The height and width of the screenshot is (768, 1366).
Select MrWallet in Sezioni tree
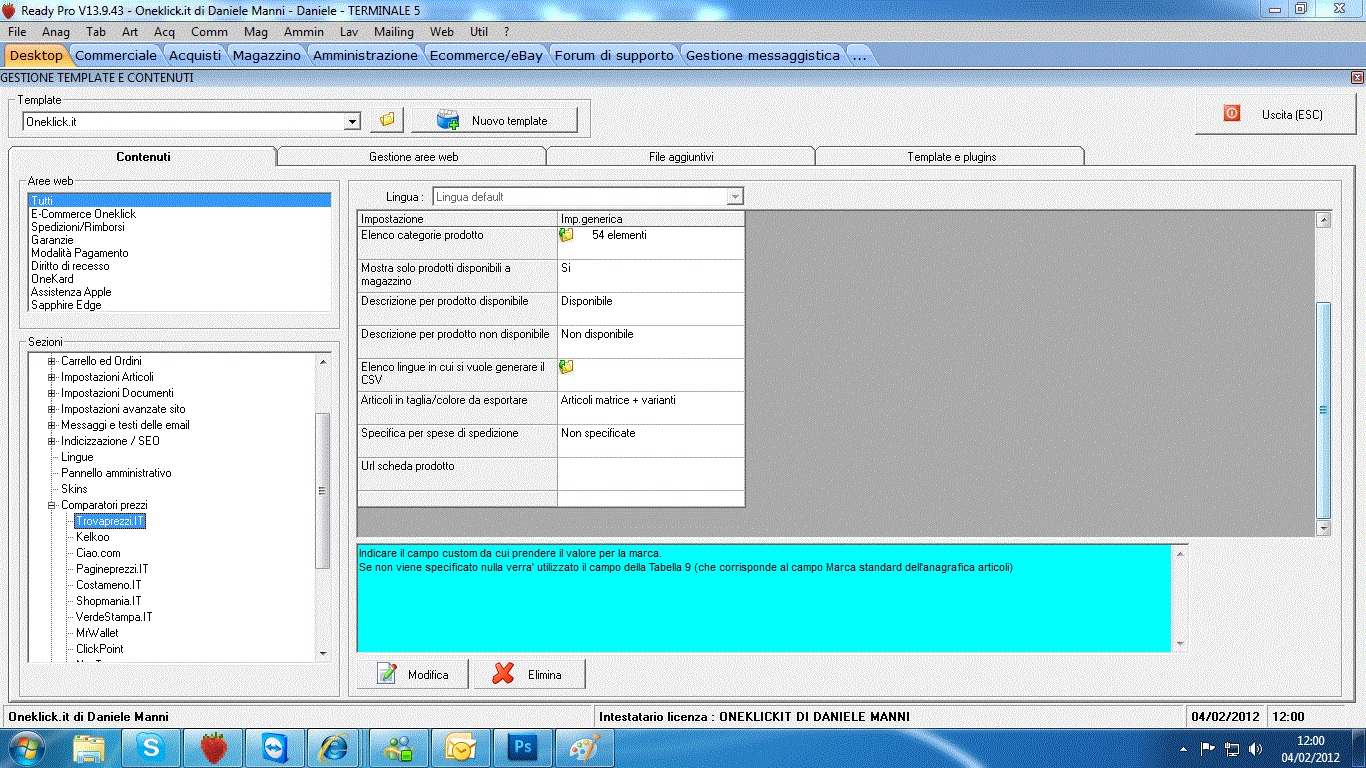click(x=97, y=633)
